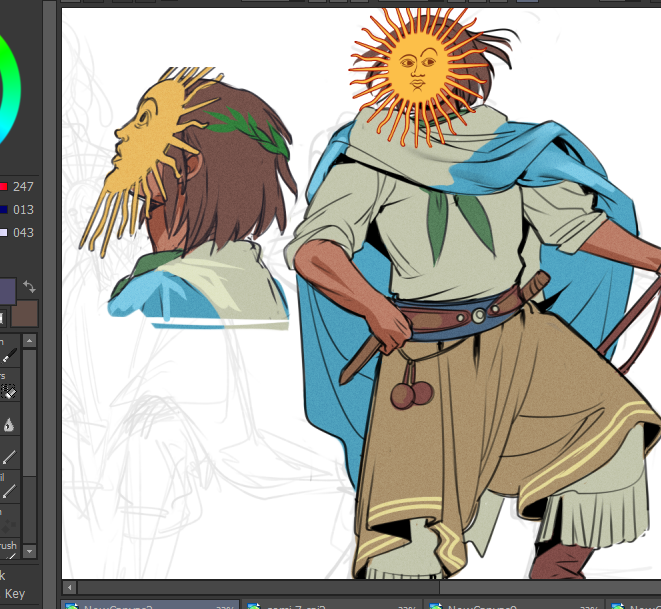Click the red channel value 247
Image resolution: width=661 pixels, height=609 pixels.
point(23,187)
